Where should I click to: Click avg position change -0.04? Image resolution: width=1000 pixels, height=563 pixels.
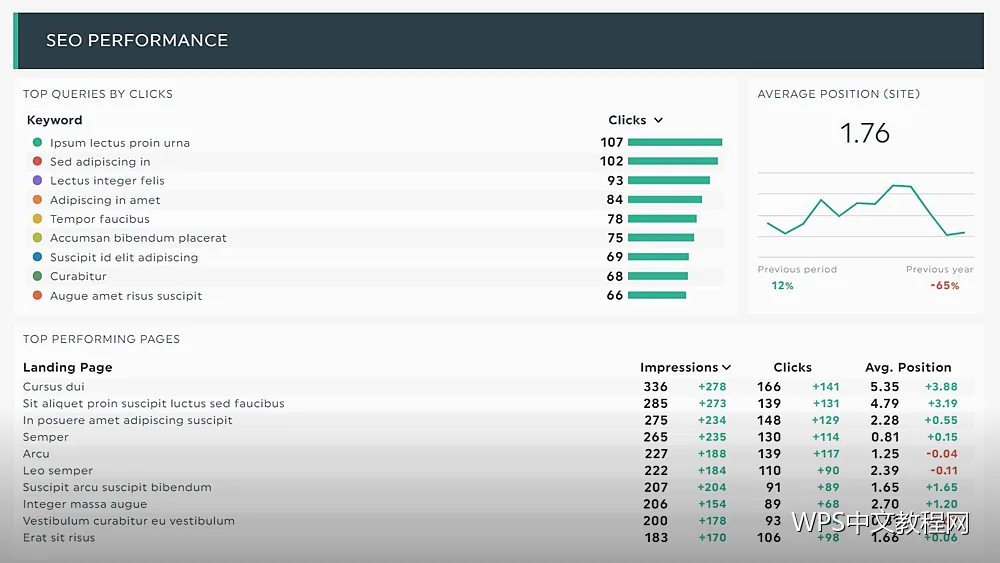coord(941,453)
